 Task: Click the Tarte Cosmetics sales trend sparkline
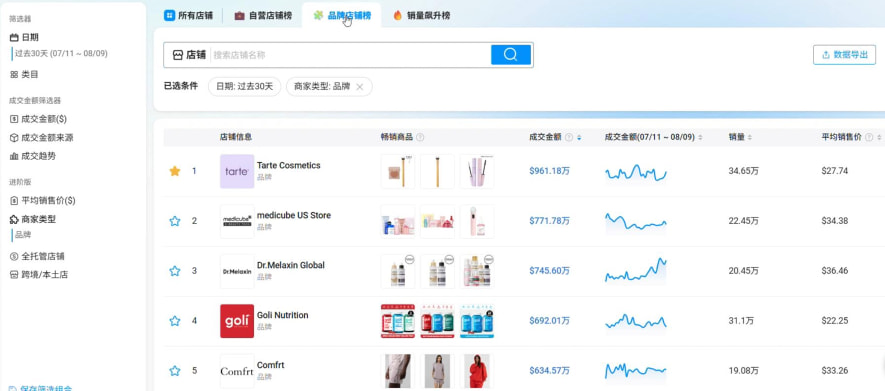(x=636, y=172)
